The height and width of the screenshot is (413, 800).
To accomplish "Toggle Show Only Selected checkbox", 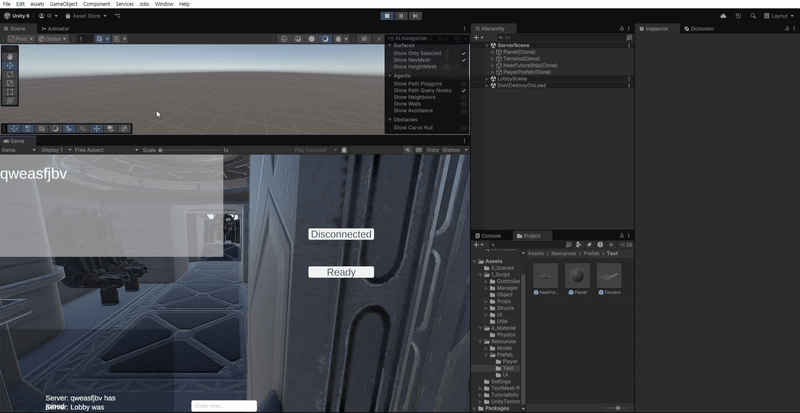I will (464, 53).
